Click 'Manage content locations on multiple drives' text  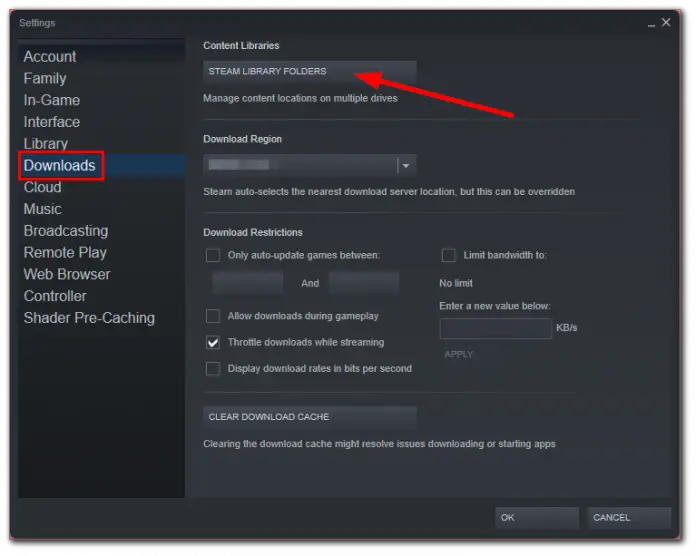pos(300,98)
